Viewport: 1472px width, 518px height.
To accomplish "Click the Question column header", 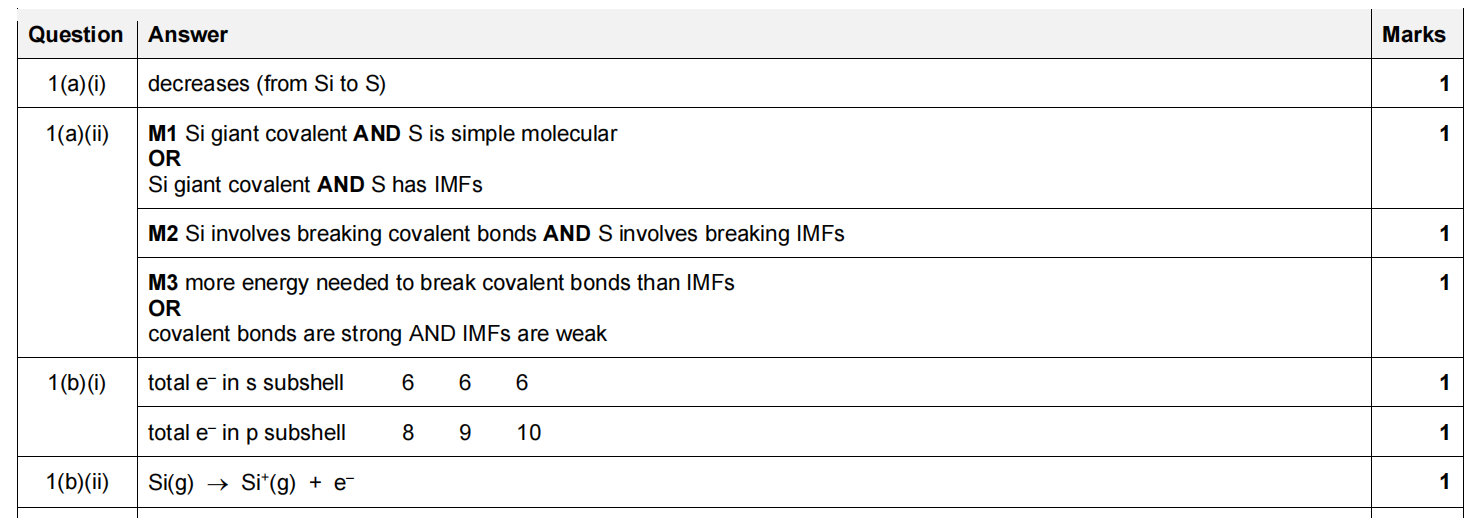I will coord(75,35).
